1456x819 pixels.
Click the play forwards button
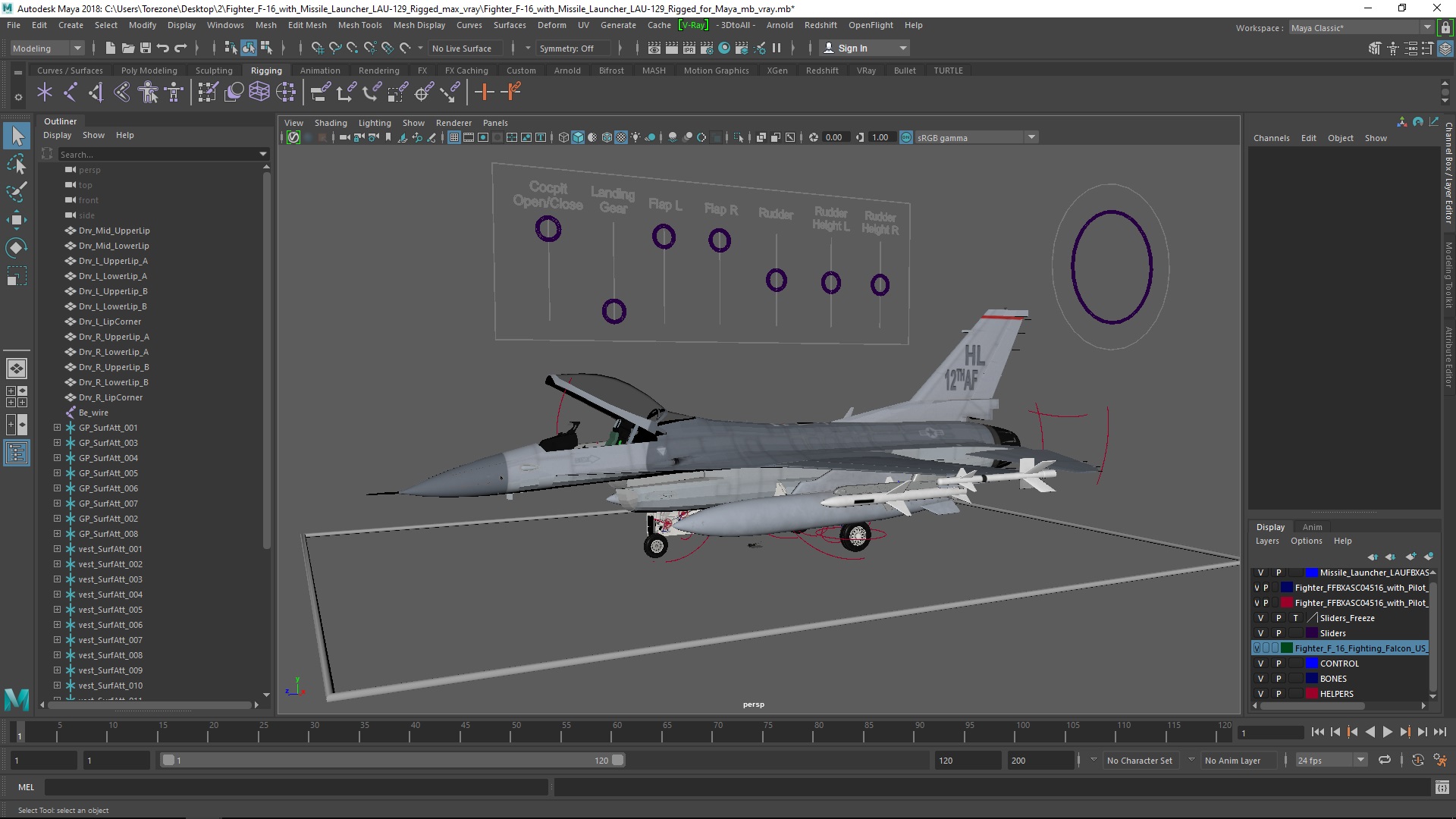[x=1387, y=732]
